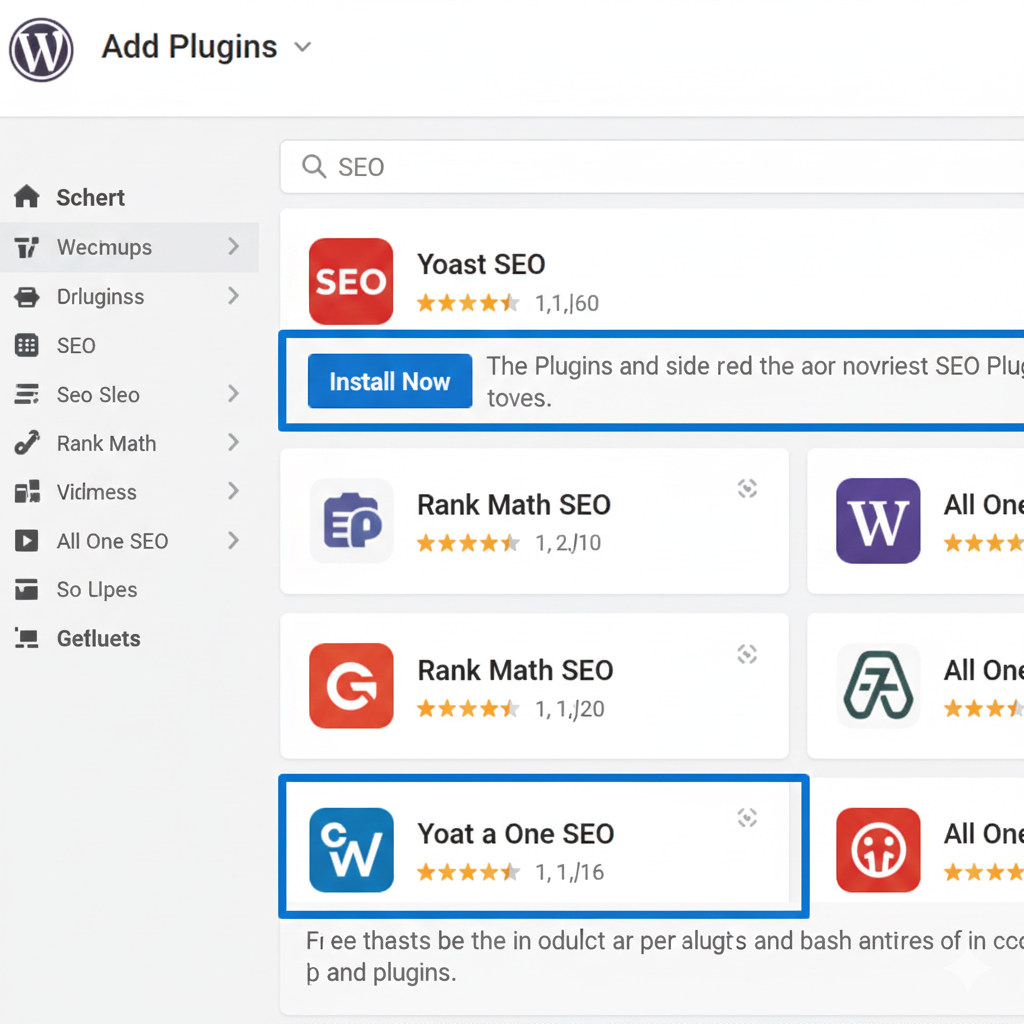Image resolution: width=1024 pixels, height=1024 pixels.
Task: Open Rank Math in the sidebar
Action: click(x=106, y=443)
